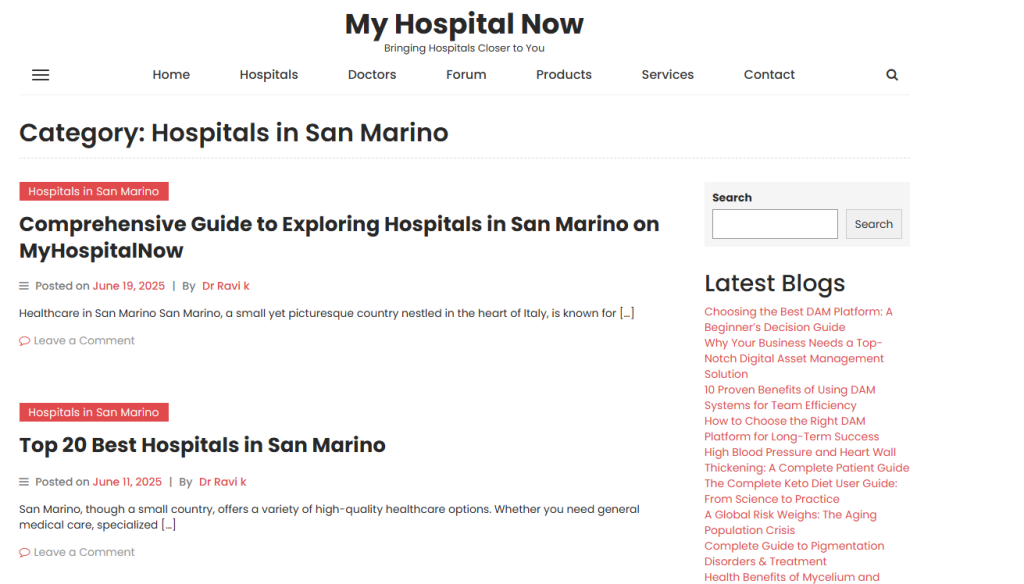This screenshot has width=1024, height=584.
Task: Click lines icon beside June 11, 2025 date
Action: pyautogui.click(x=24, y=482)
